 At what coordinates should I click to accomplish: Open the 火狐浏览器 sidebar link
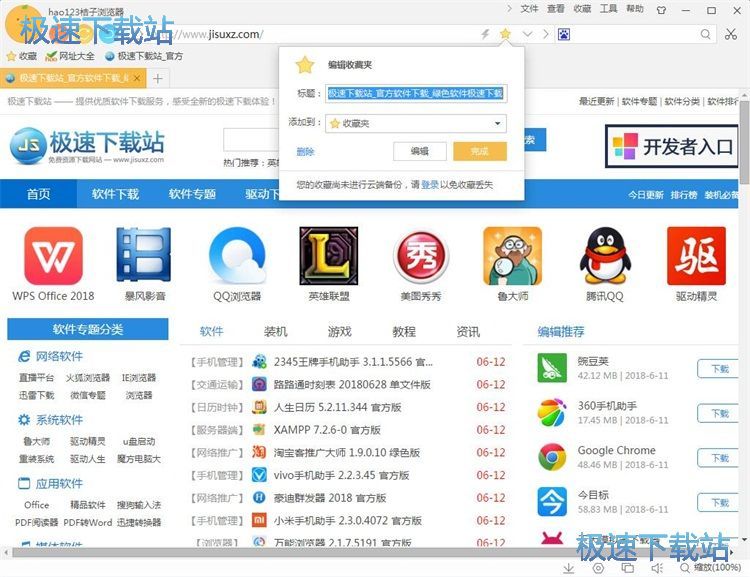point(88,377)
